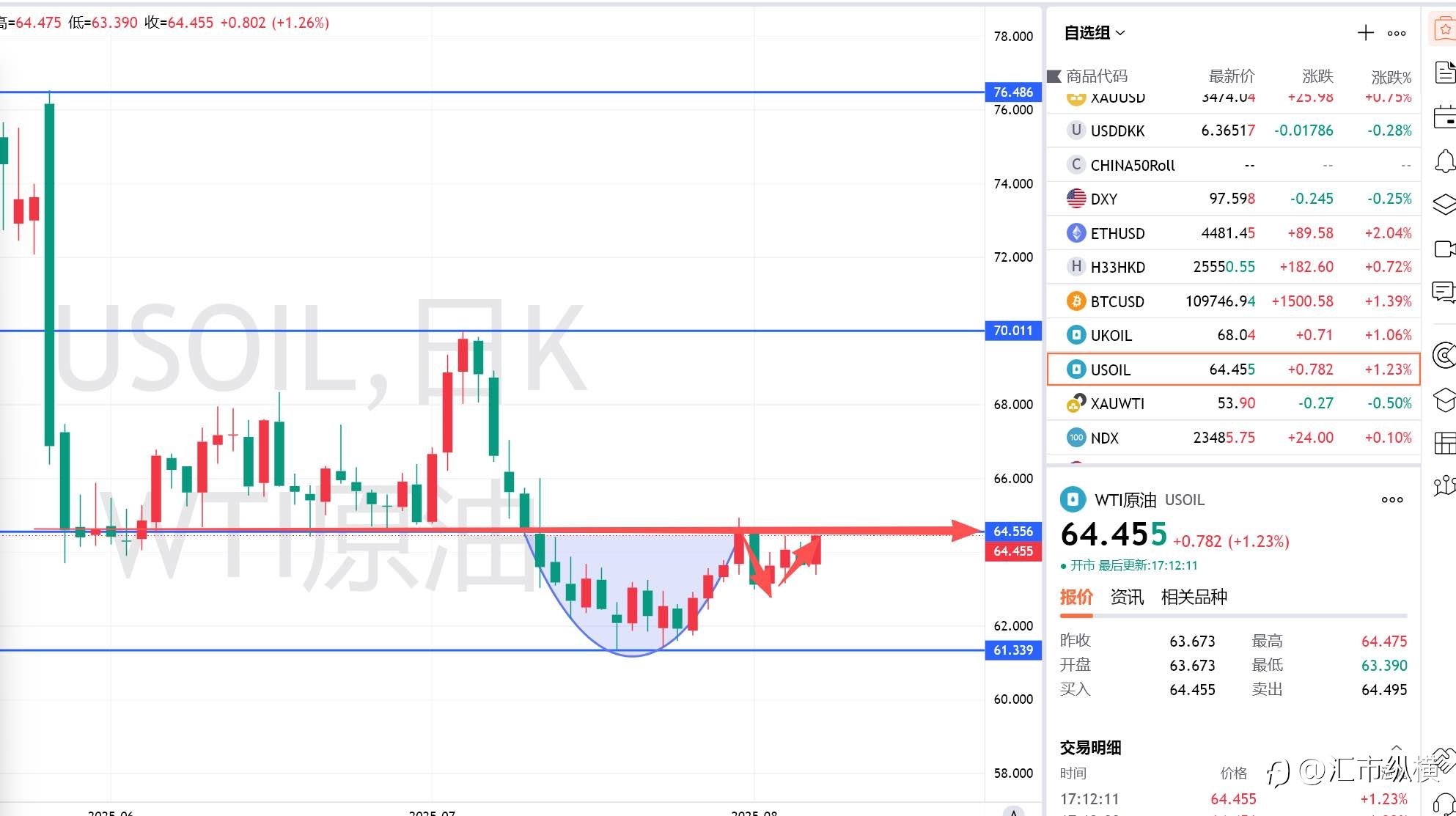Switch to the 相关品种 tab

coord(1194,597)
